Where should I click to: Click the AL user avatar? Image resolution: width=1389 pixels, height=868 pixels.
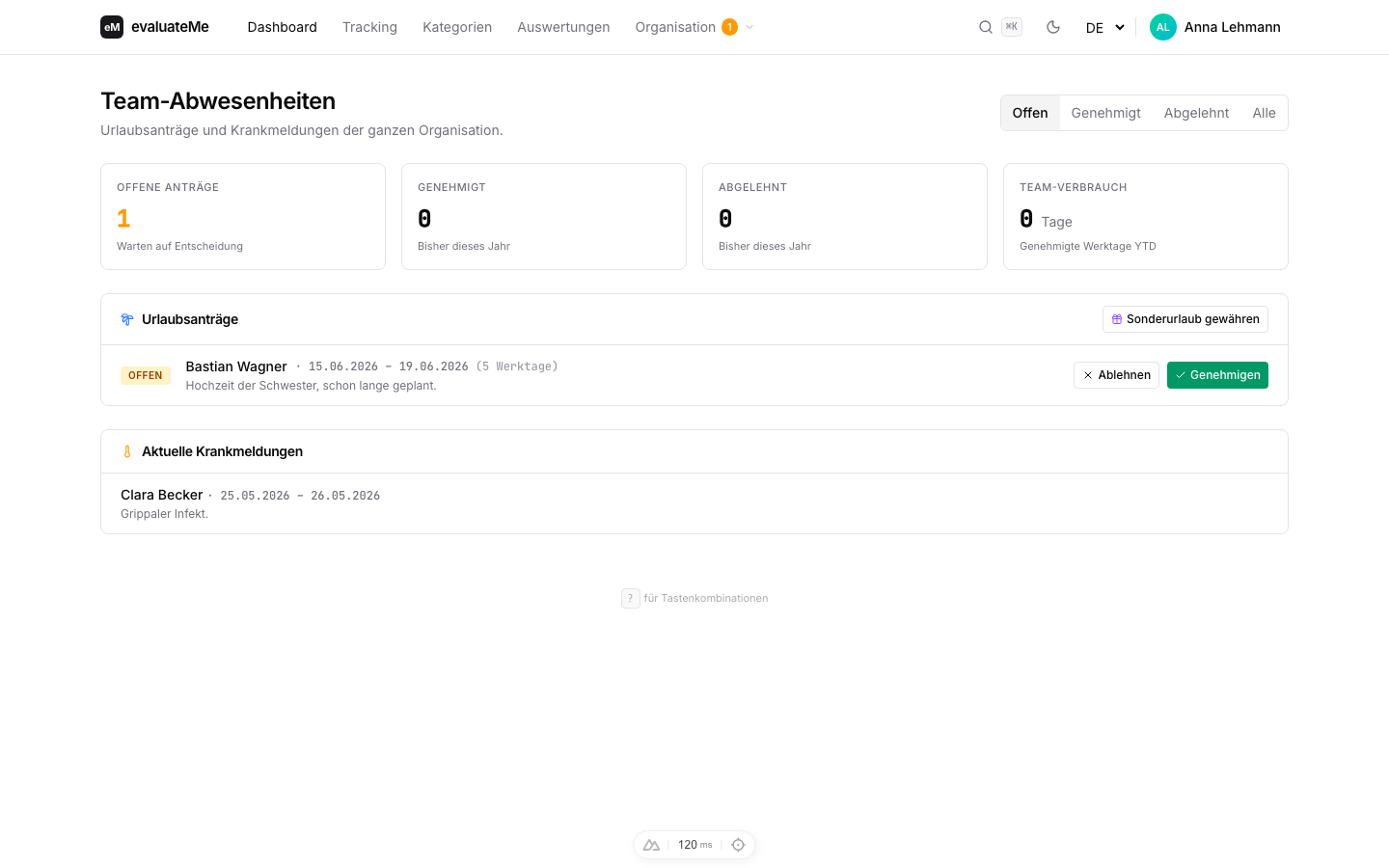pos(1163,27)
